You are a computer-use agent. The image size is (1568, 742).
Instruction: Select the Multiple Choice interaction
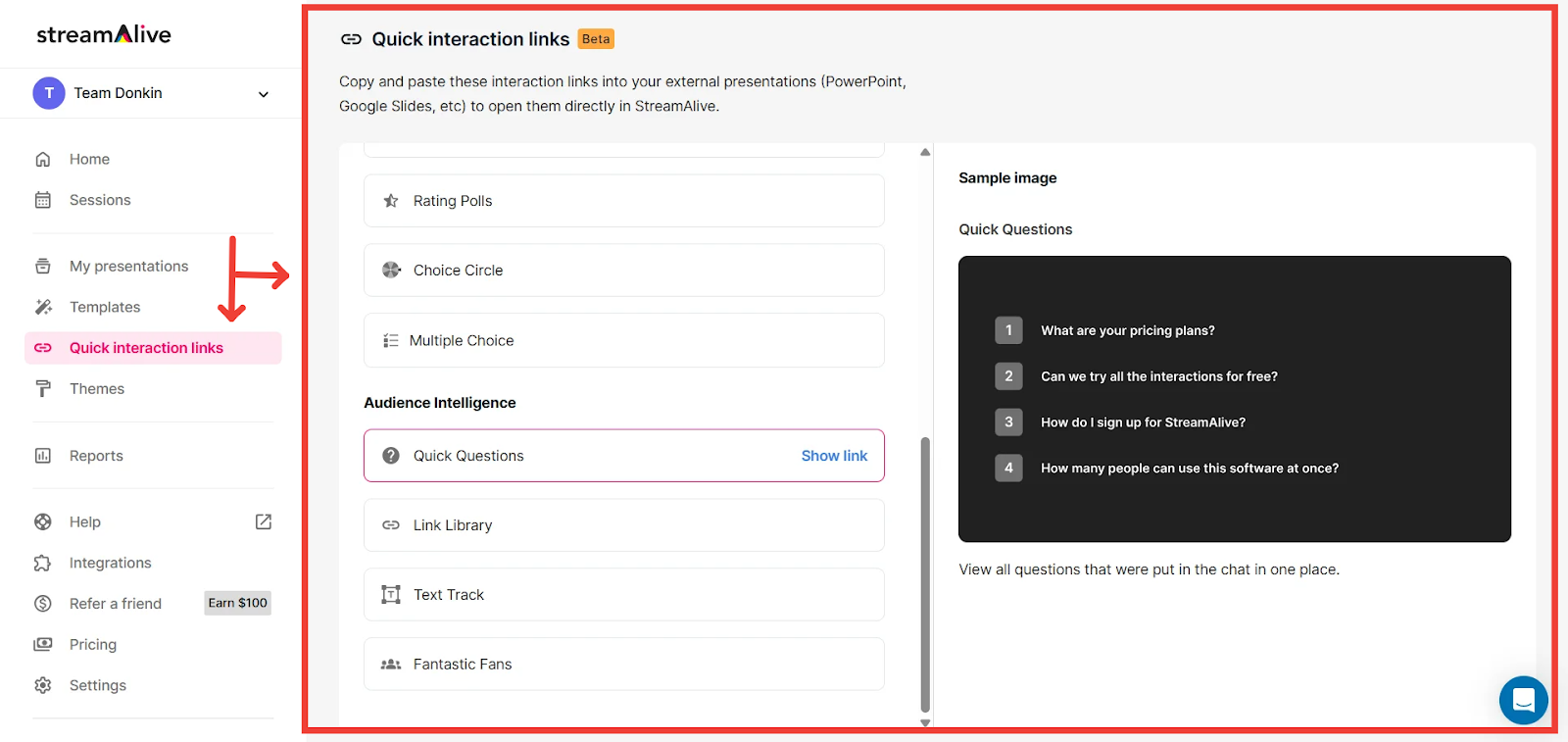pyautogui.click(x=624, y=340)
